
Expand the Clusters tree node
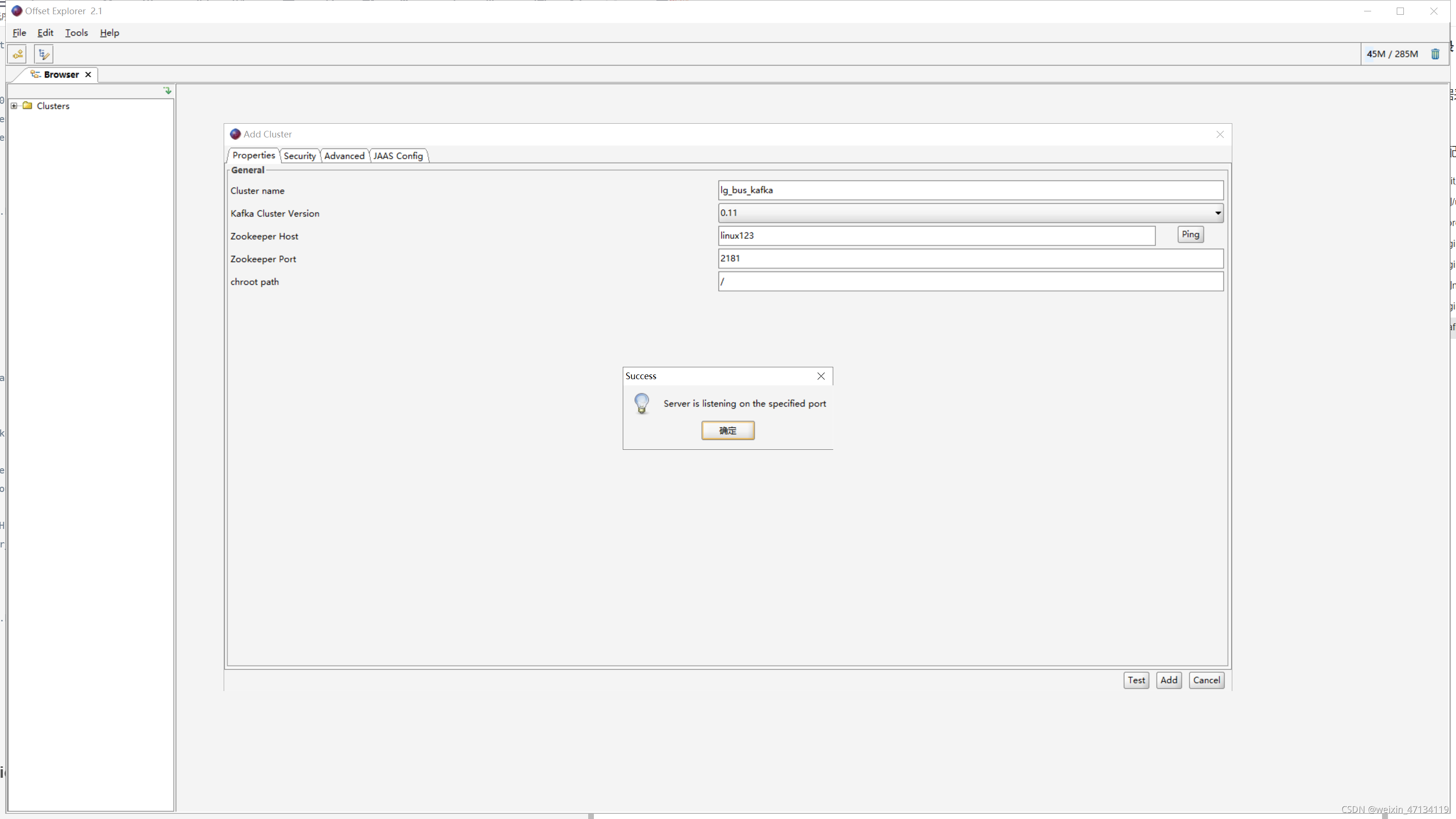coord(14,105)
